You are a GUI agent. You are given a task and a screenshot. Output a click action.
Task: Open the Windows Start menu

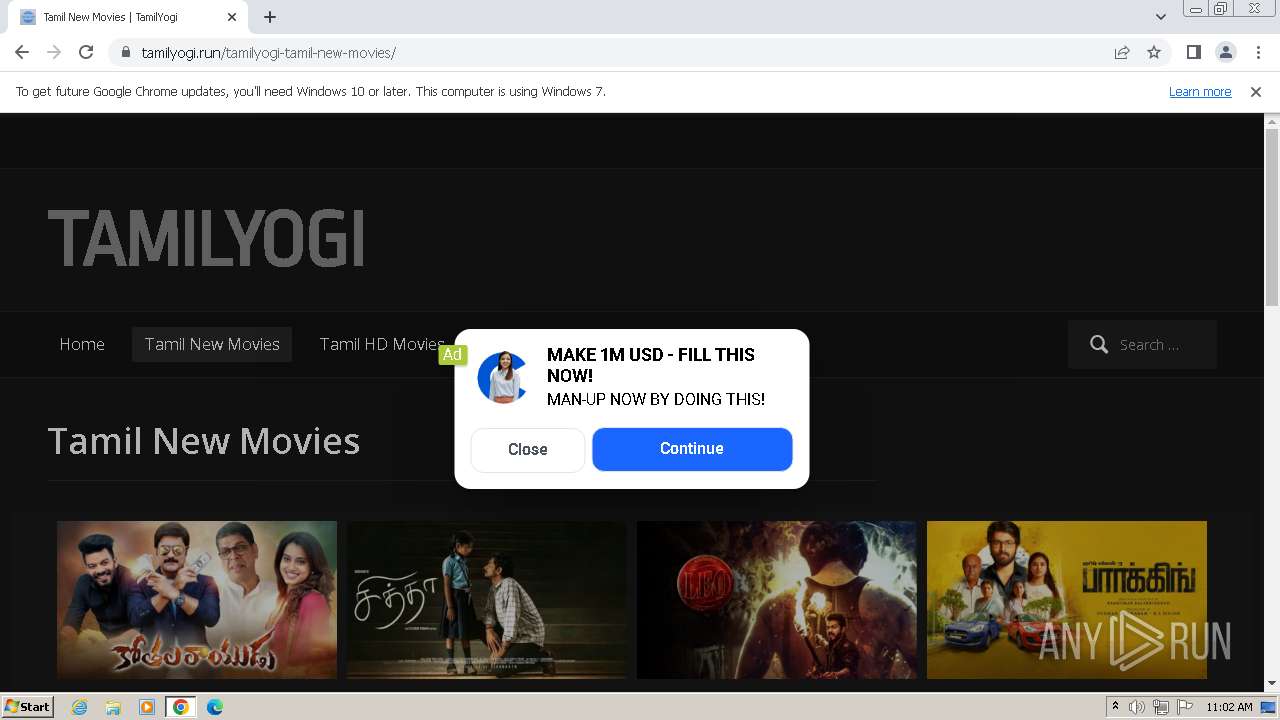pos(28,707)
